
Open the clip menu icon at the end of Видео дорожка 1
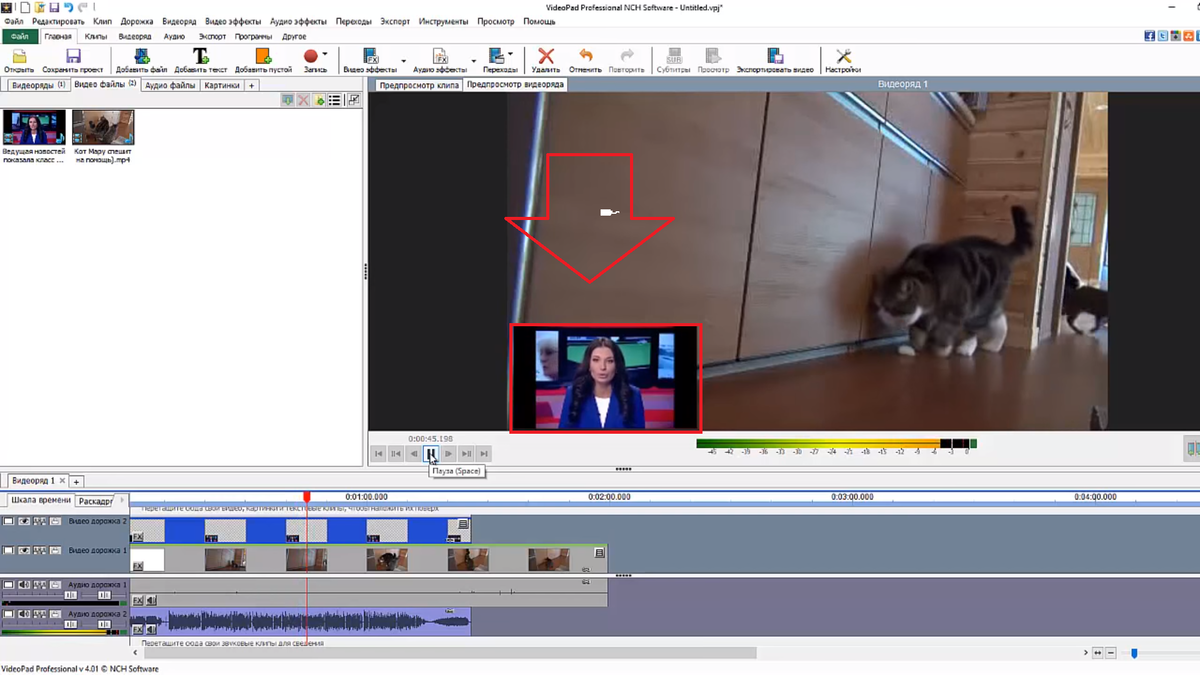600,553
